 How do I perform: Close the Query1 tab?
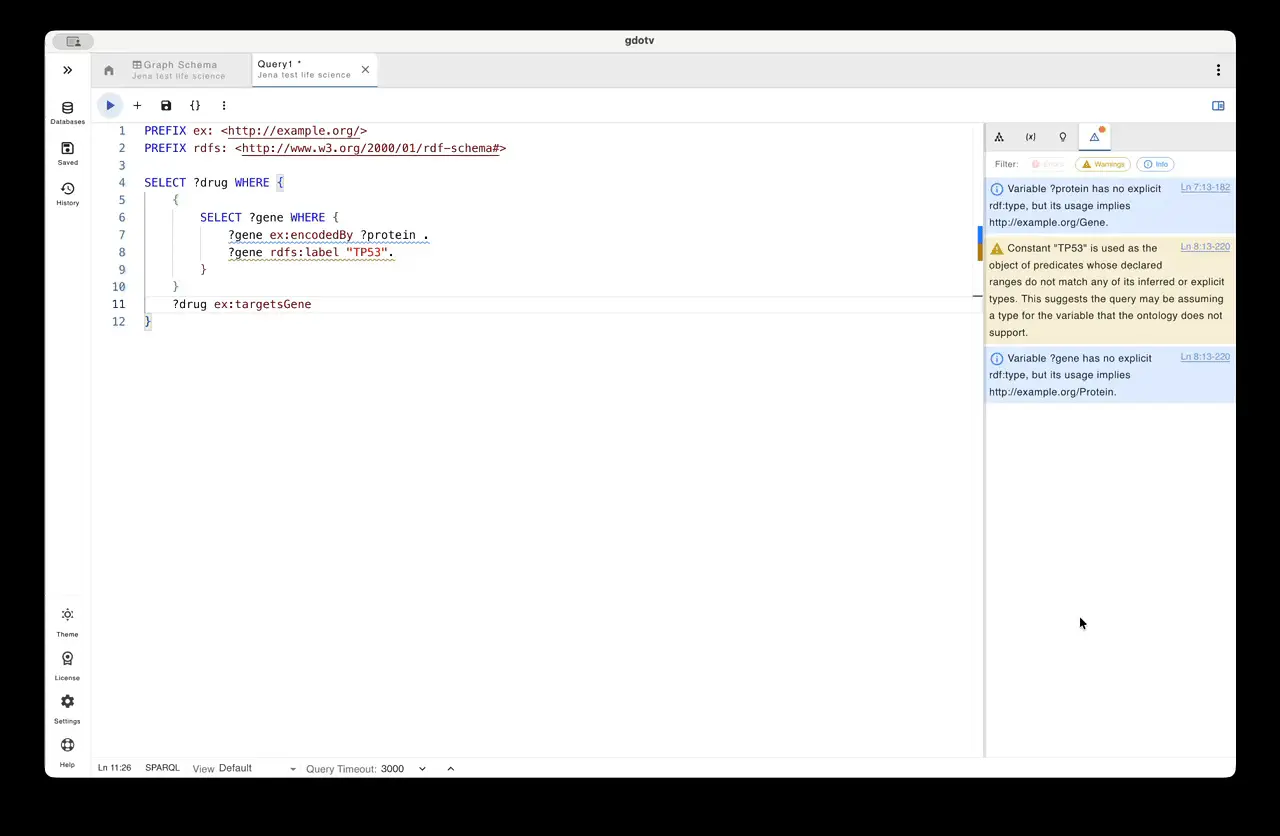tap(365, 69)
